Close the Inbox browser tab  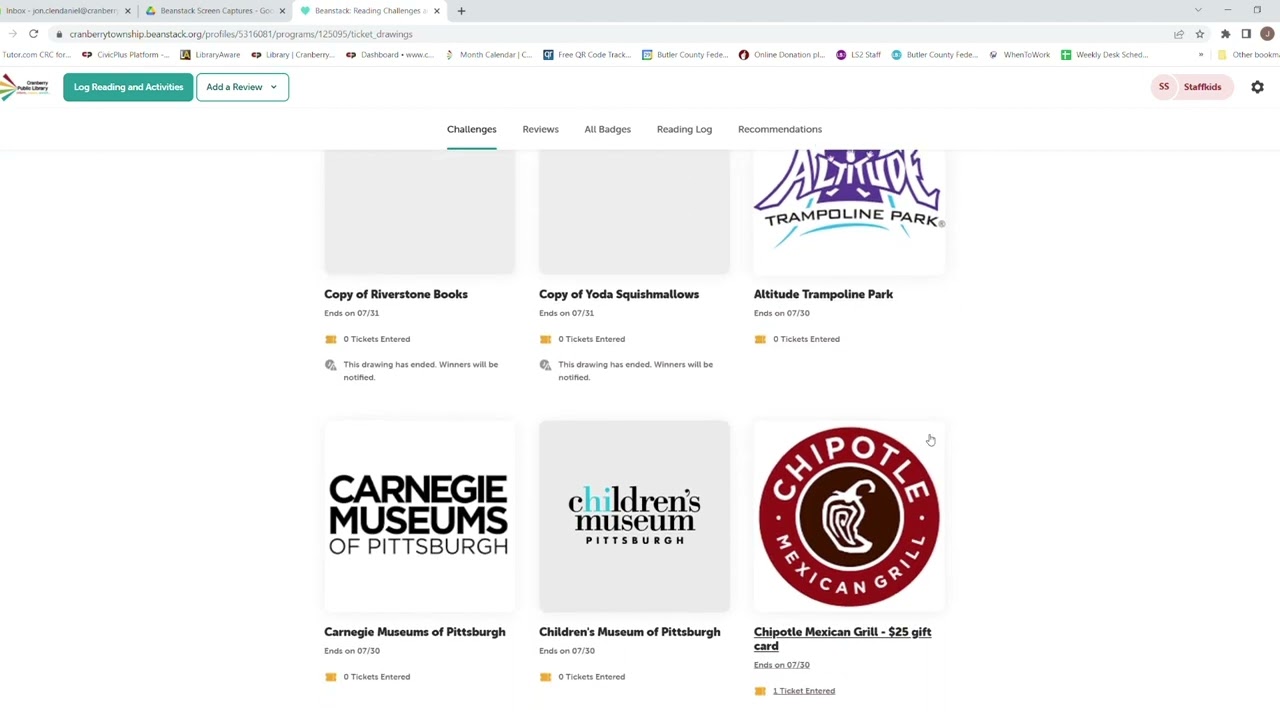pyautogui.click(x=127, y=11)
